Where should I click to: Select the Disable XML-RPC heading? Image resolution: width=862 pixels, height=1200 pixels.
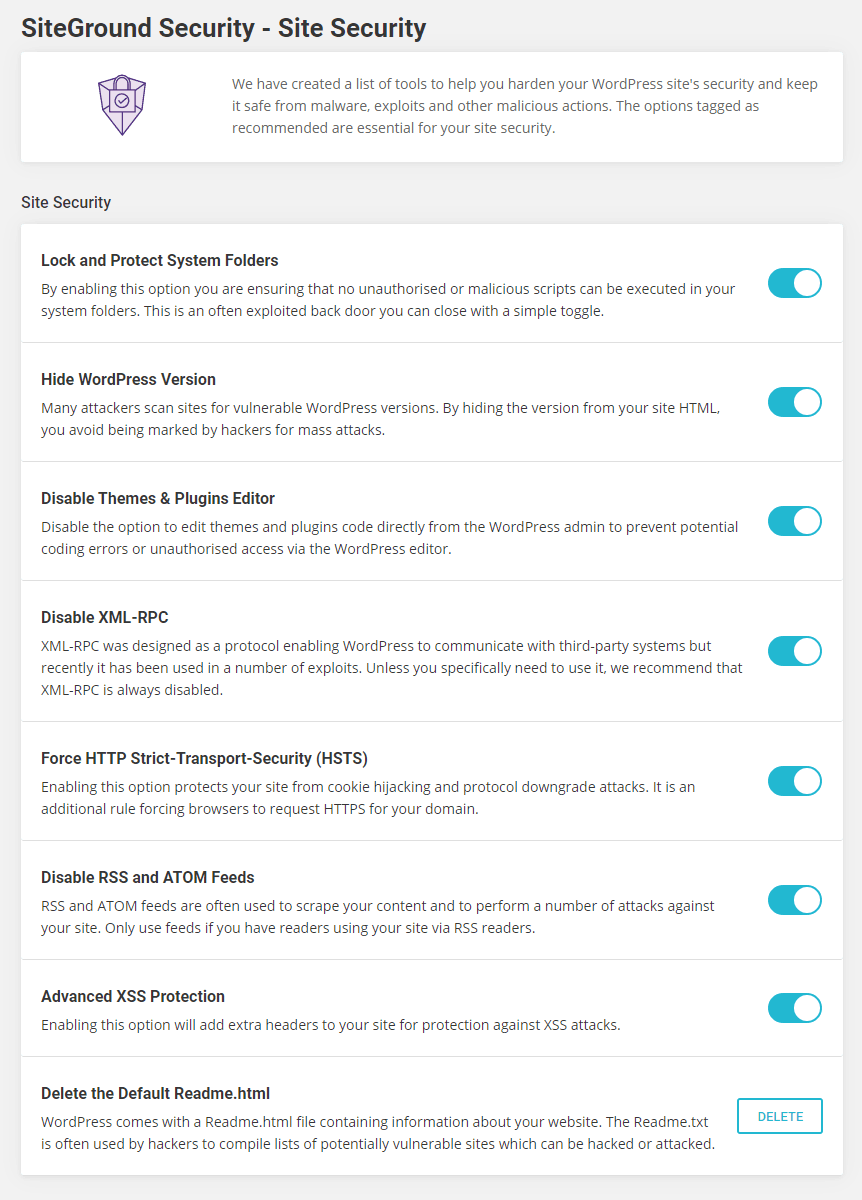(x=106, y=617)
